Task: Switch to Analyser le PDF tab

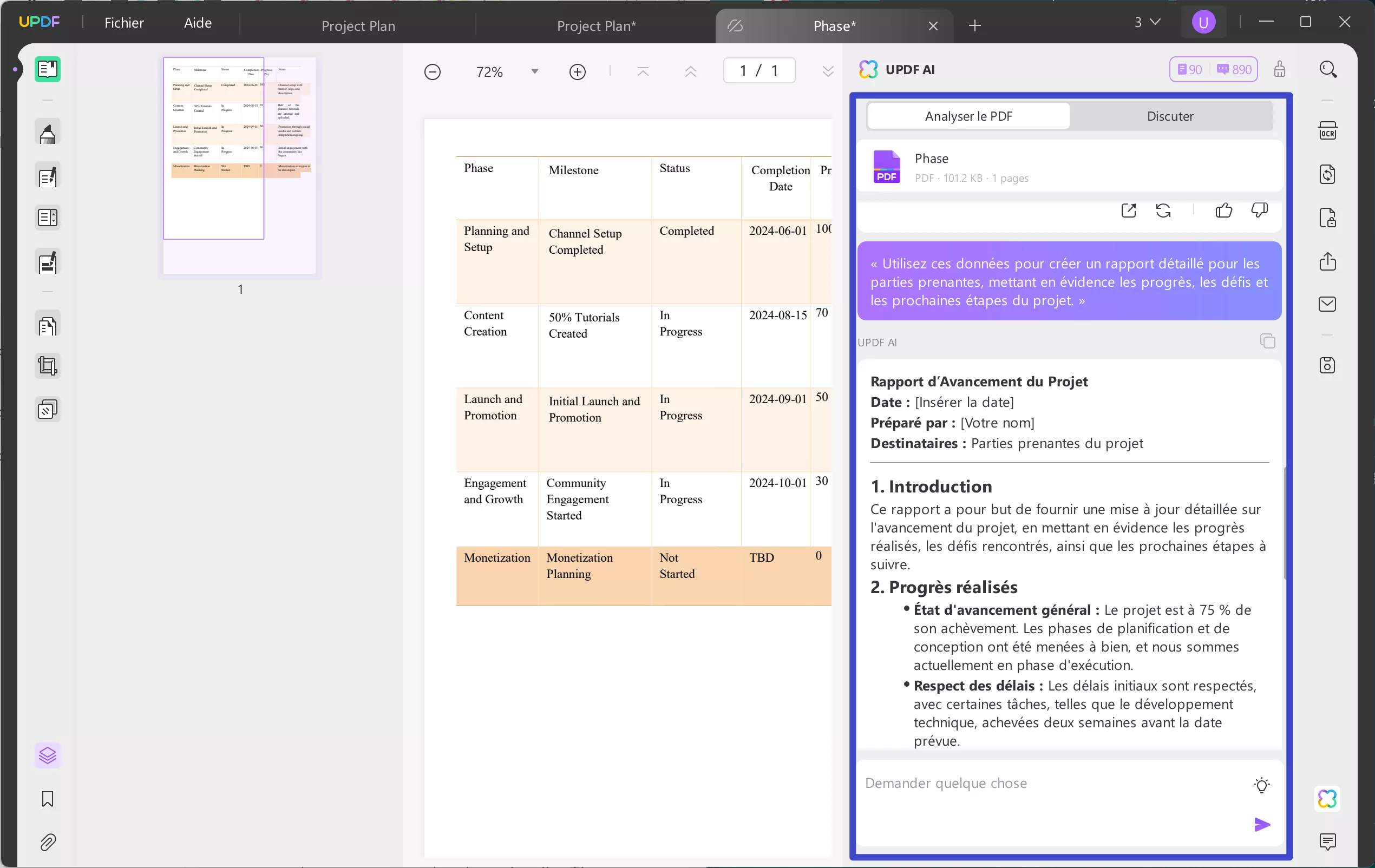Action: pyautogui.click(x=967, y=115)
